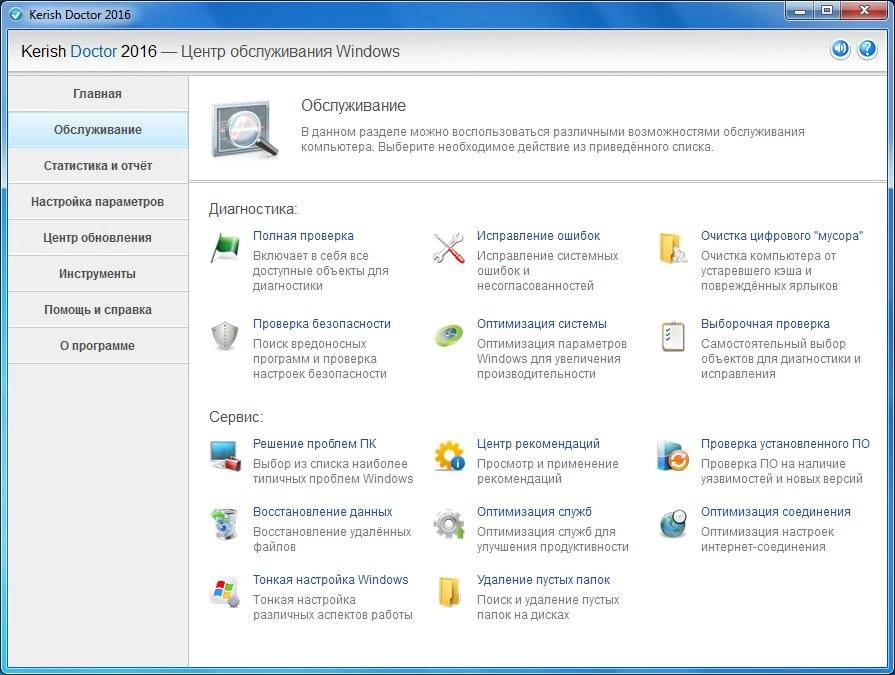Go to Настройка параметров
The image size is (895, 675).
[98, 201]
